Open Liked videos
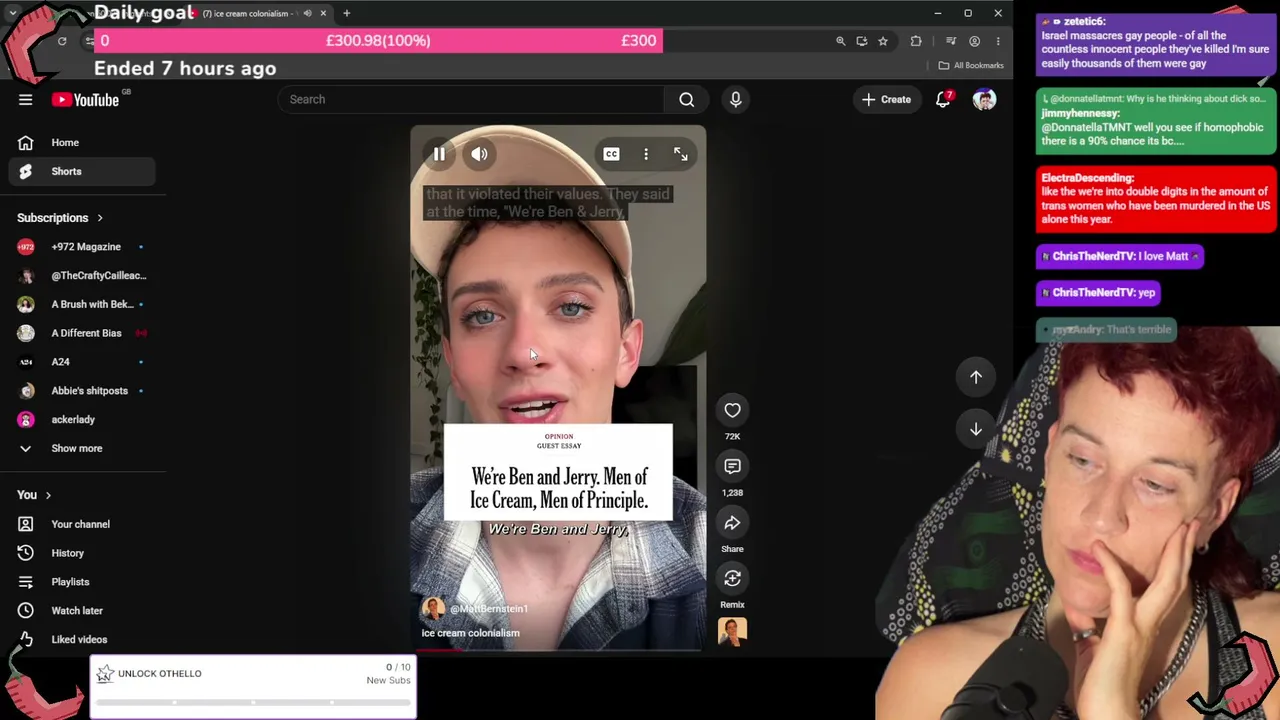 (80, 639)
